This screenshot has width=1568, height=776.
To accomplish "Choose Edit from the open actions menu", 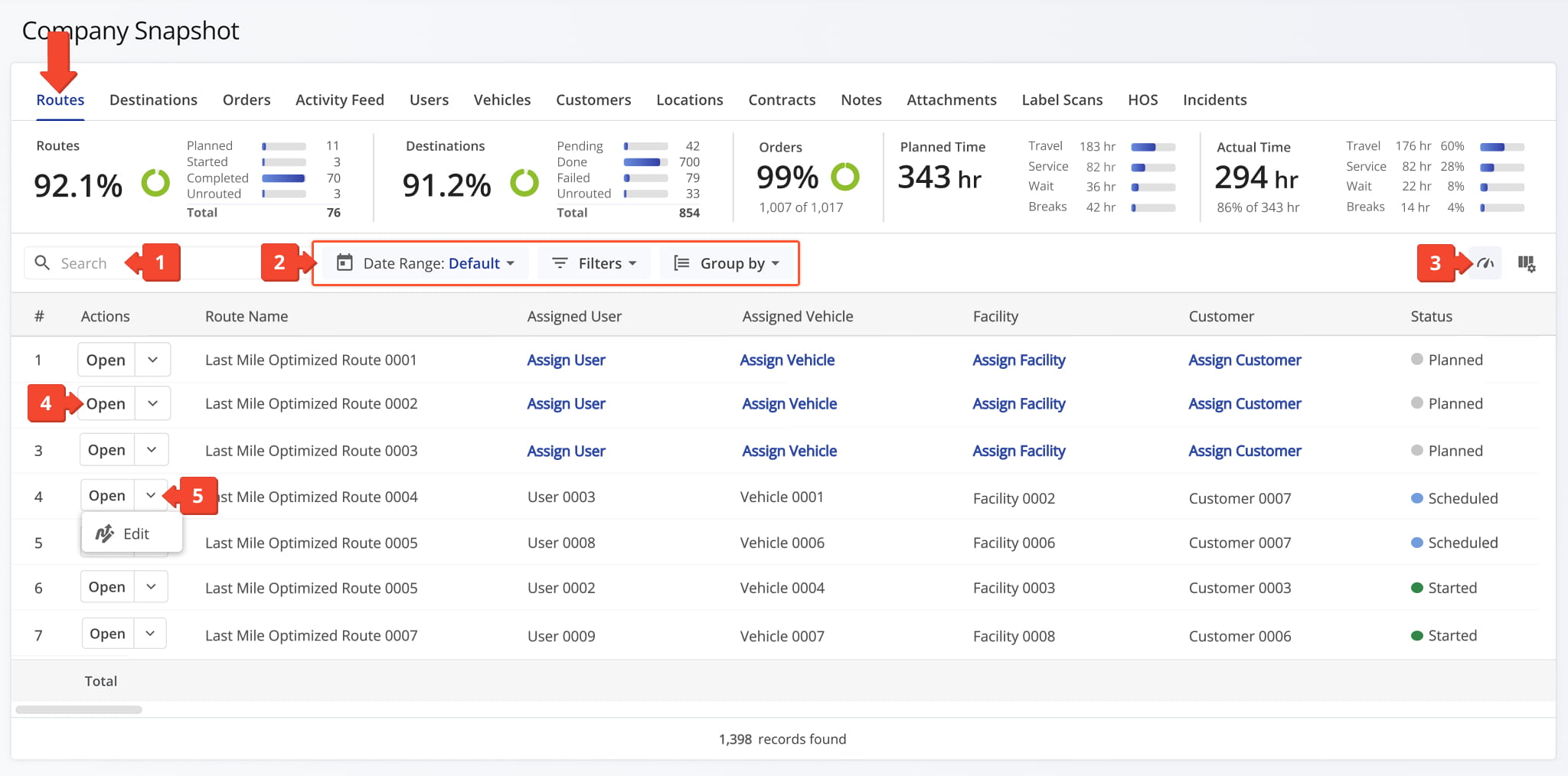I will [132, 533].
